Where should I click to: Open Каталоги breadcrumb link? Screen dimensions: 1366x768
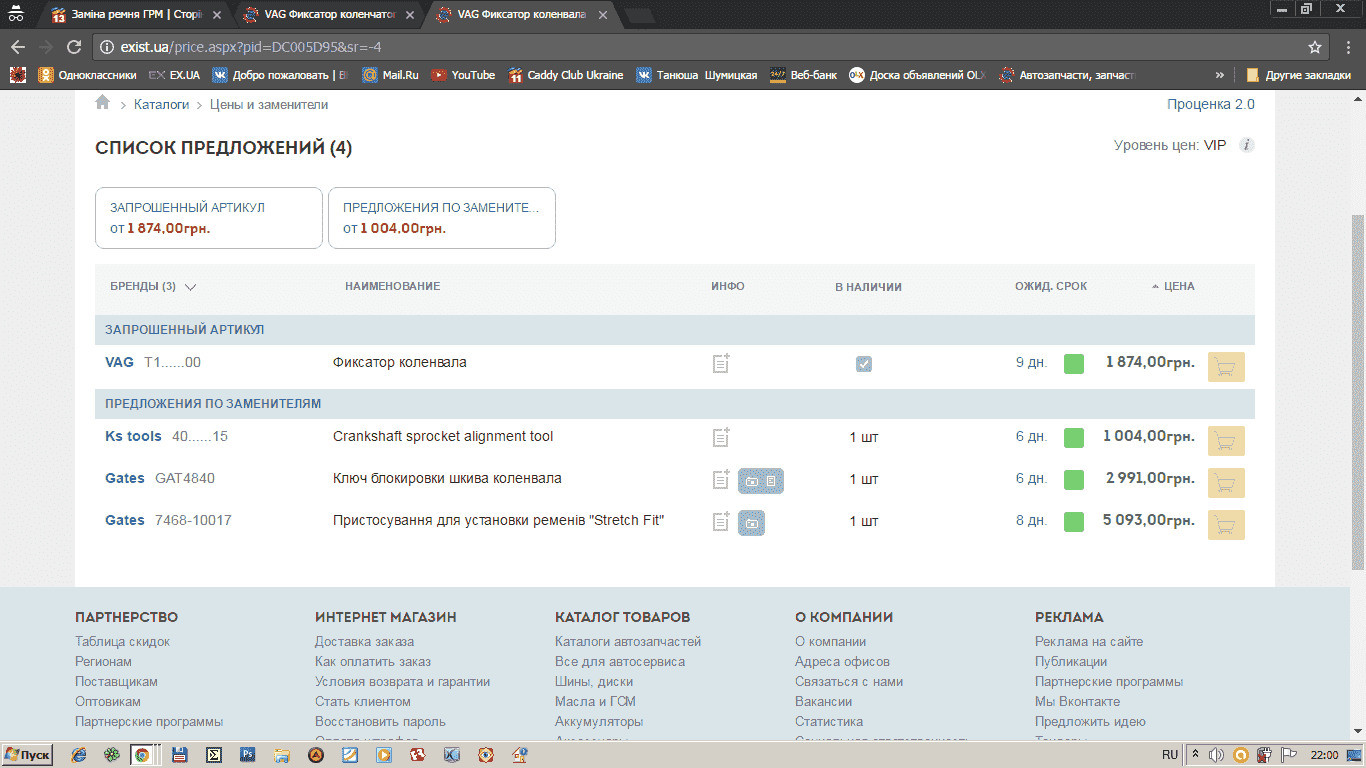click(161, 104)
